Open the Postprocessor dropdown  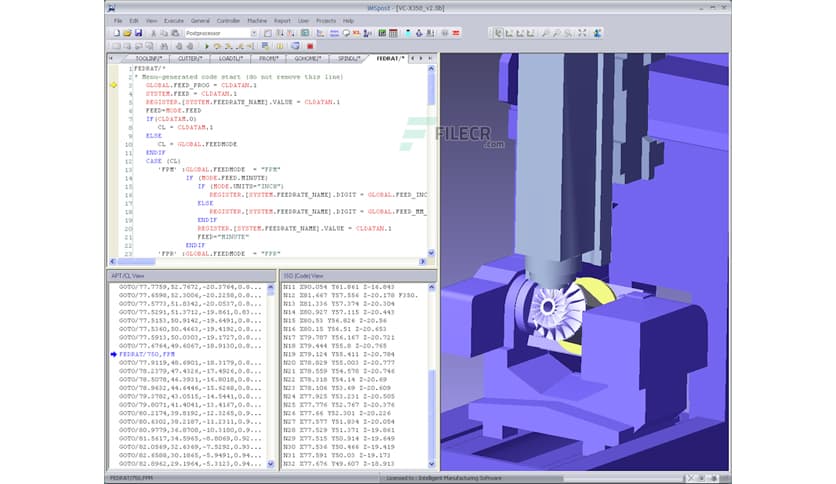[253, 33]
